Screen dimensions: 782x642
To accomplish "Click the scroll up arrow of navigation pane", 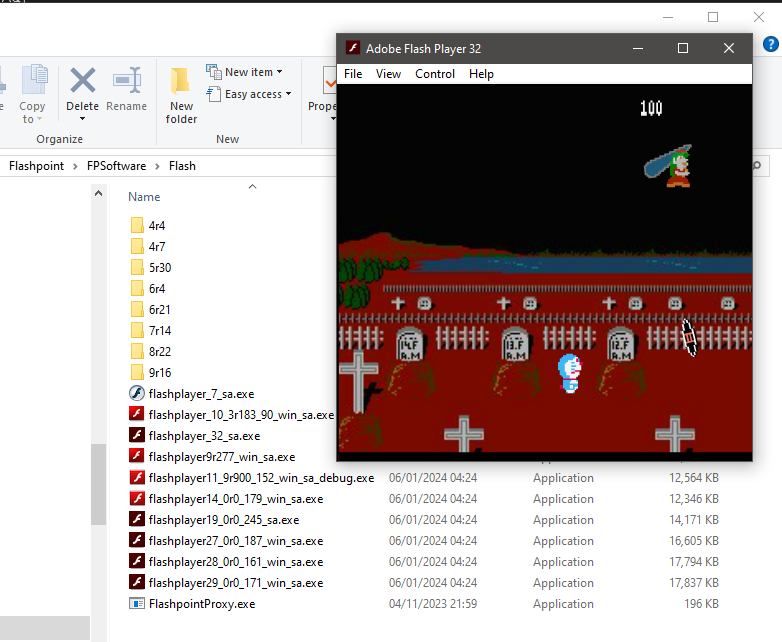I will (98, 194).
